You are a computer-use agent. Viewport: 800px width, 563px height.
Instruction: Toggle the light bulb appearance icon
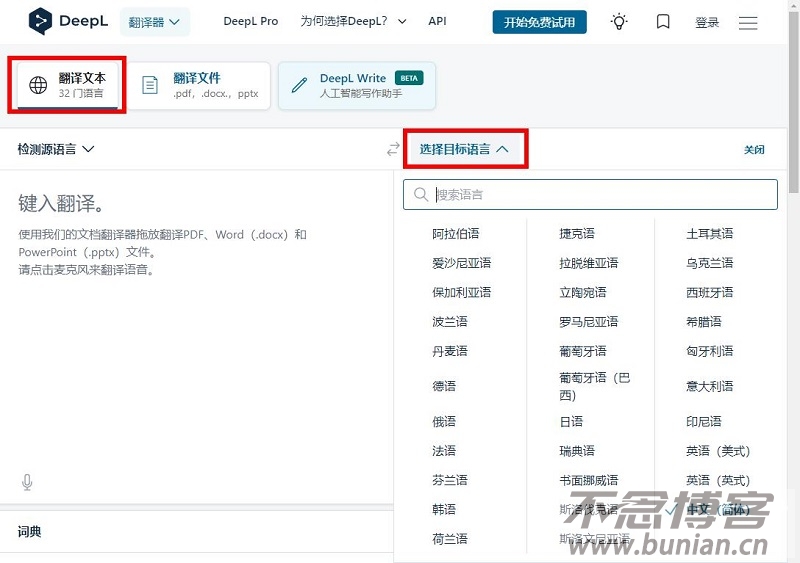click(x=619, y=21)
